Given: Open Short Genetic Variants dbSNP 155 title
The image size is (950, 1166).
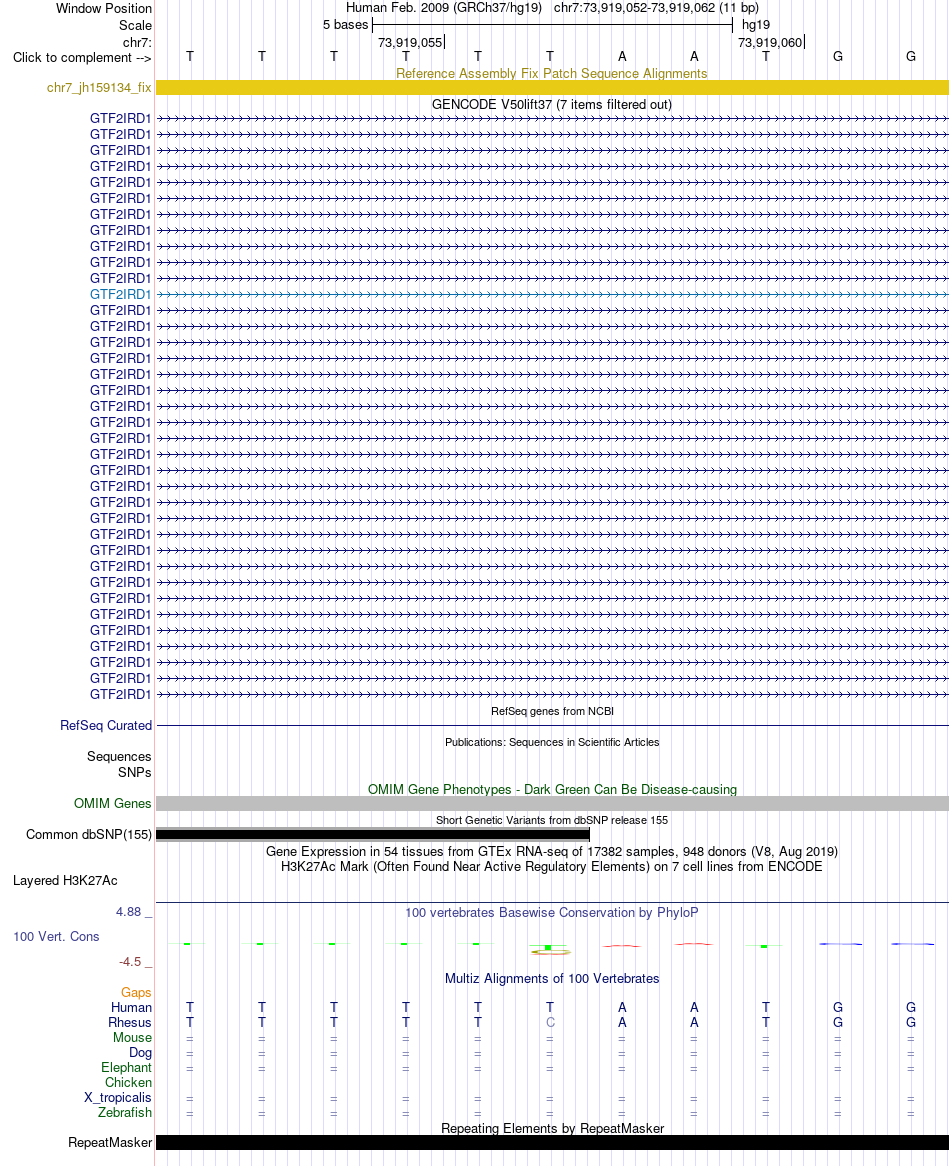Looking at the screenshot, I should (552, 820).
